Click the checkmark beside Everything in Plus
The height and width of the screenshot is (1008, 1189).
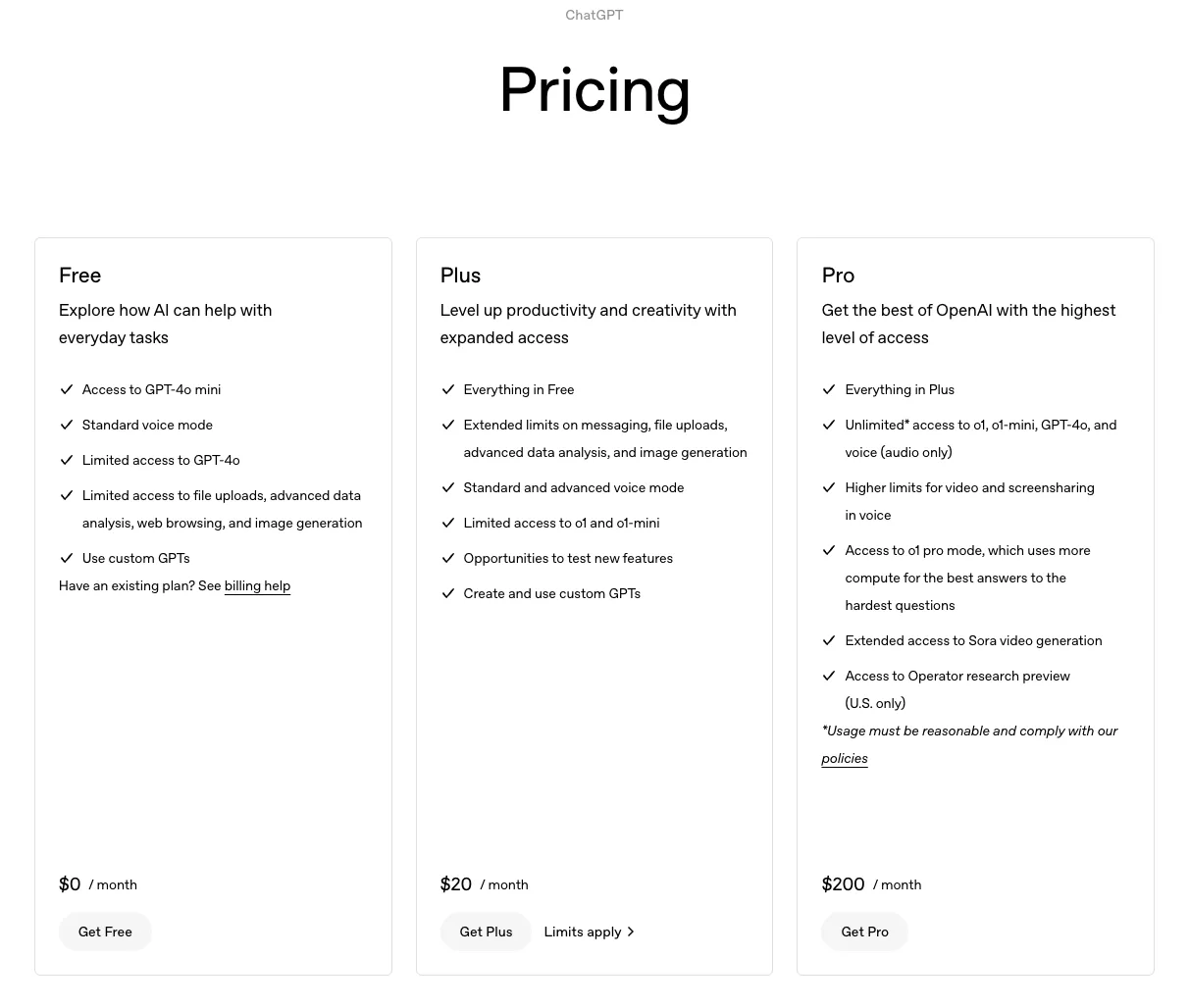(829, 389)
